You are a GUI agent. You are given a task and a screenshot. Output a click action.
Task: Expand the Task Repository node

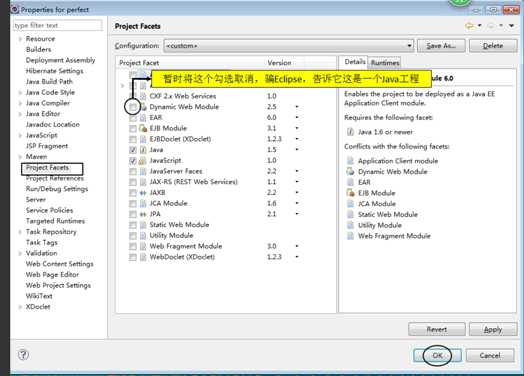(20, 232)
